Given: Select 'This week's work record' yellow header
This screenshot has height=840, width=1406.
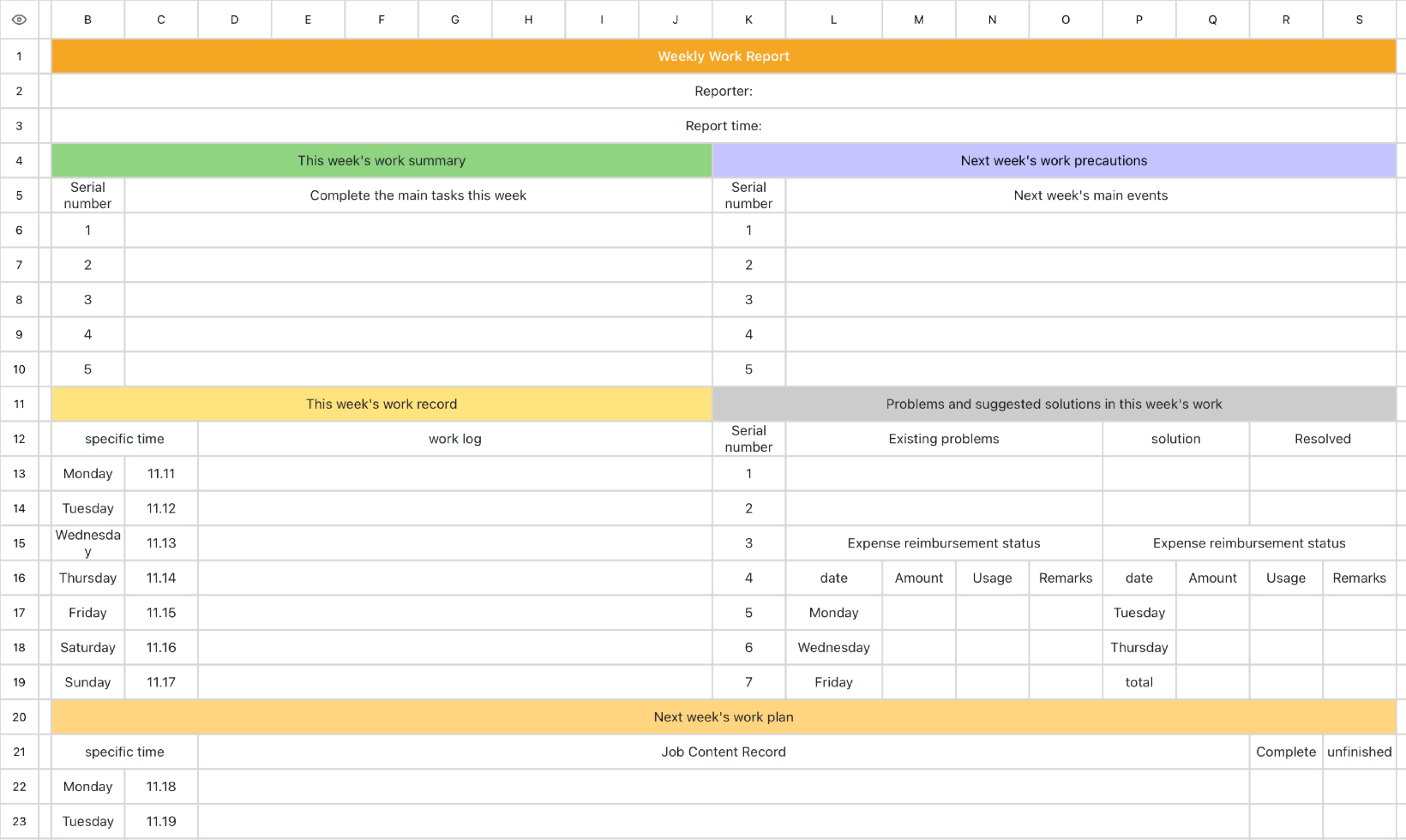Looking at the screenshot, I should pos(382,404).
